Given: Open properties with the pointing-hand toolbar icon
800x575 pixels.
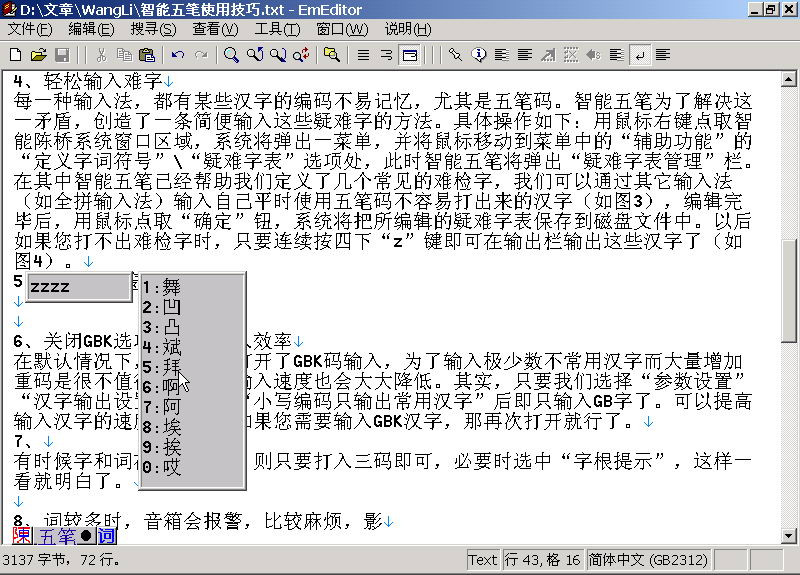Looking at the screenshot, I should (x=455, y=55).
